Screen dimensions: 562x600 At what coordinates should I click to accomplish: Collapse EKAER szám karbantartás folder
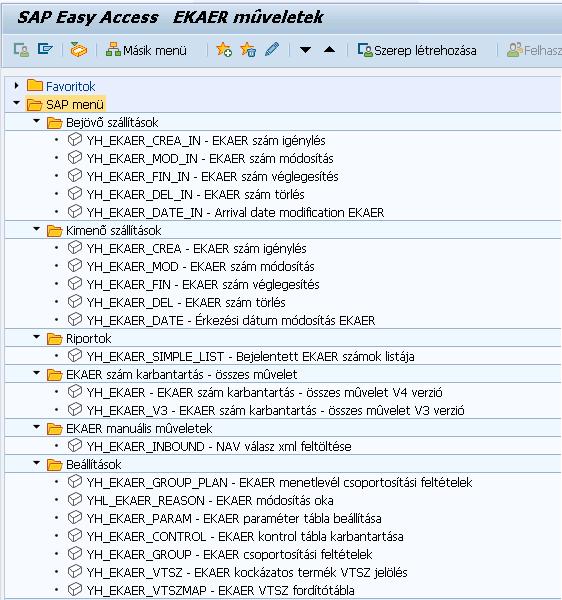(37, 373)
